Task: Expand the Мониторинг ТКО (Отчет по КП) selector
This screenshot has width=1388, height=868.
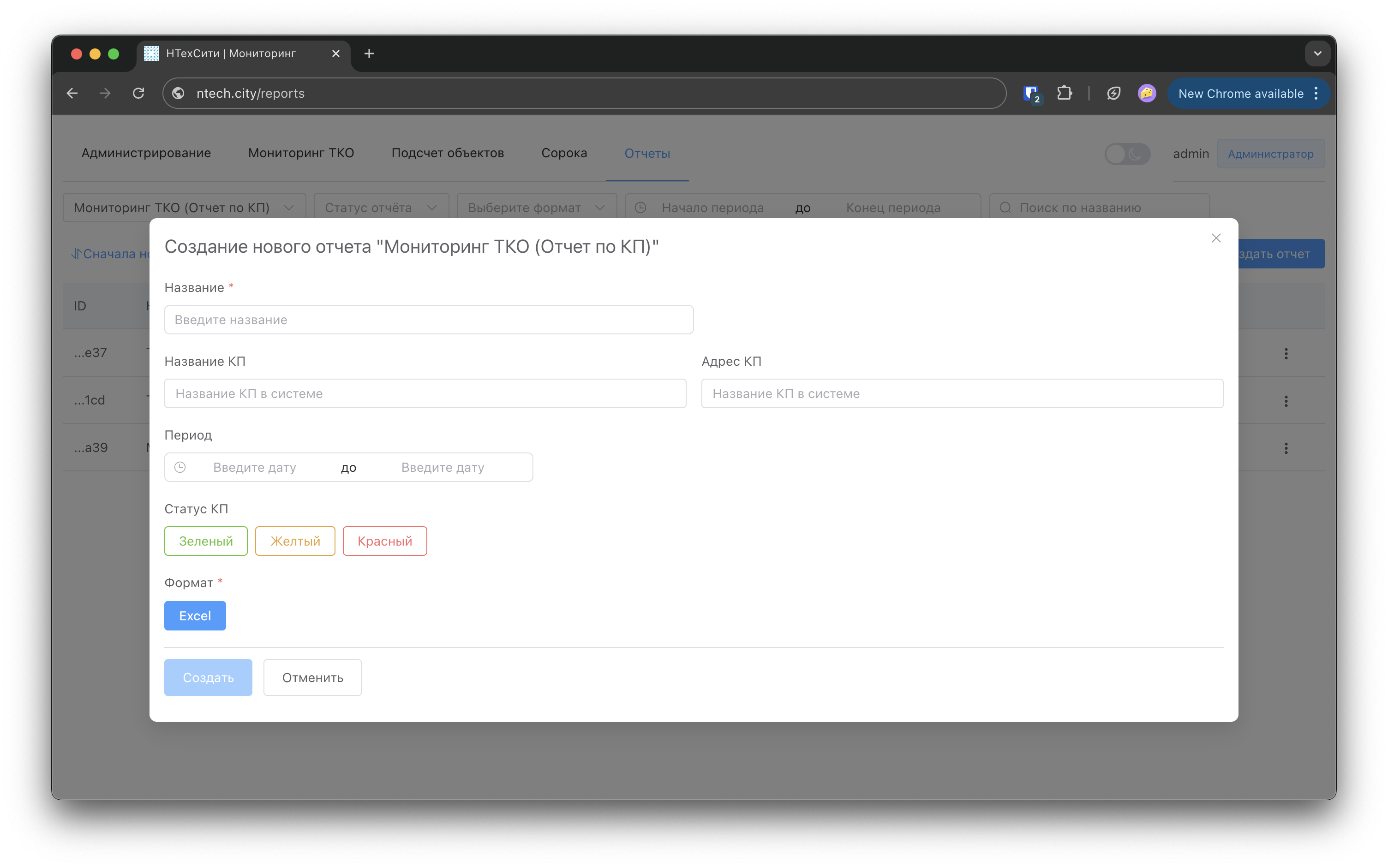Action: (x=184, y=208)
